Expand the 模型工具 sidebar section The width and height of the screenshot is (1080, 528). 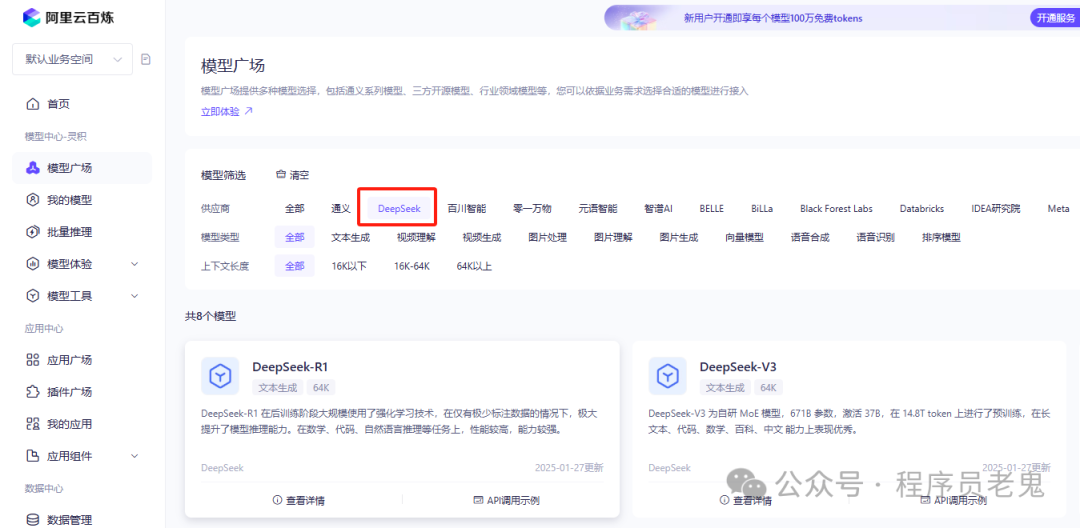tap(135, 296)
